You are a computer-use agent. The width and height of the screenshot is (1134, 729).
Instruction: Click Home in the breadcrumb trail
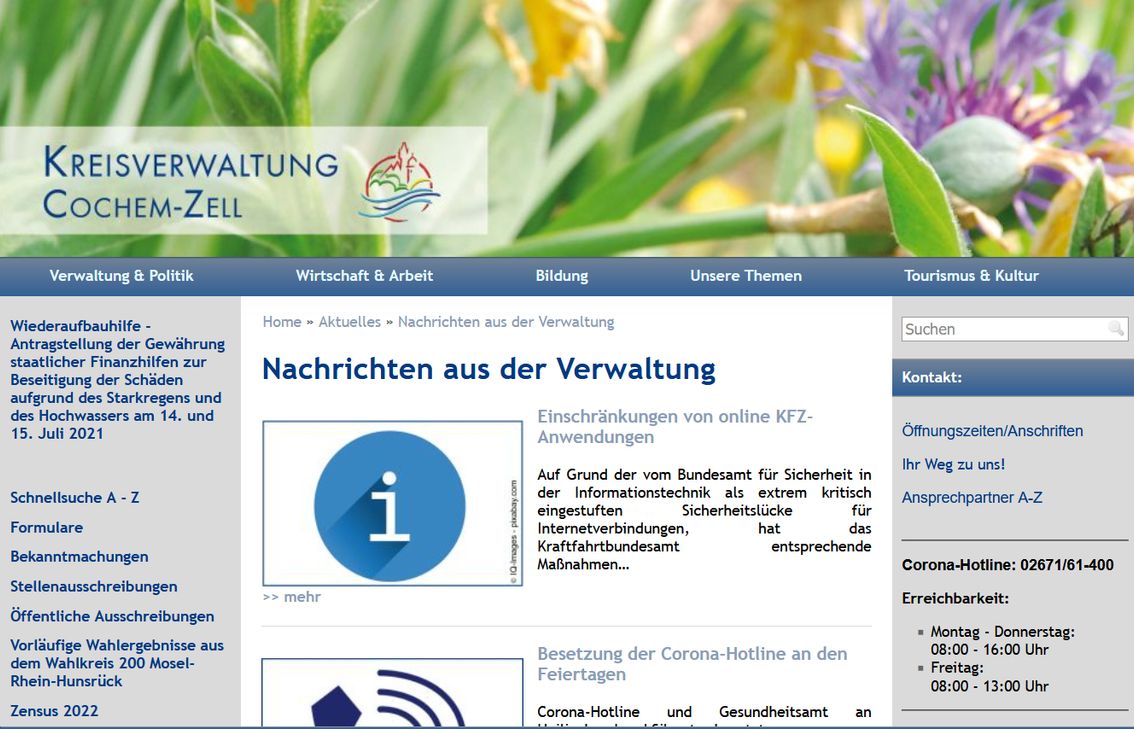(x=281, y=321)
